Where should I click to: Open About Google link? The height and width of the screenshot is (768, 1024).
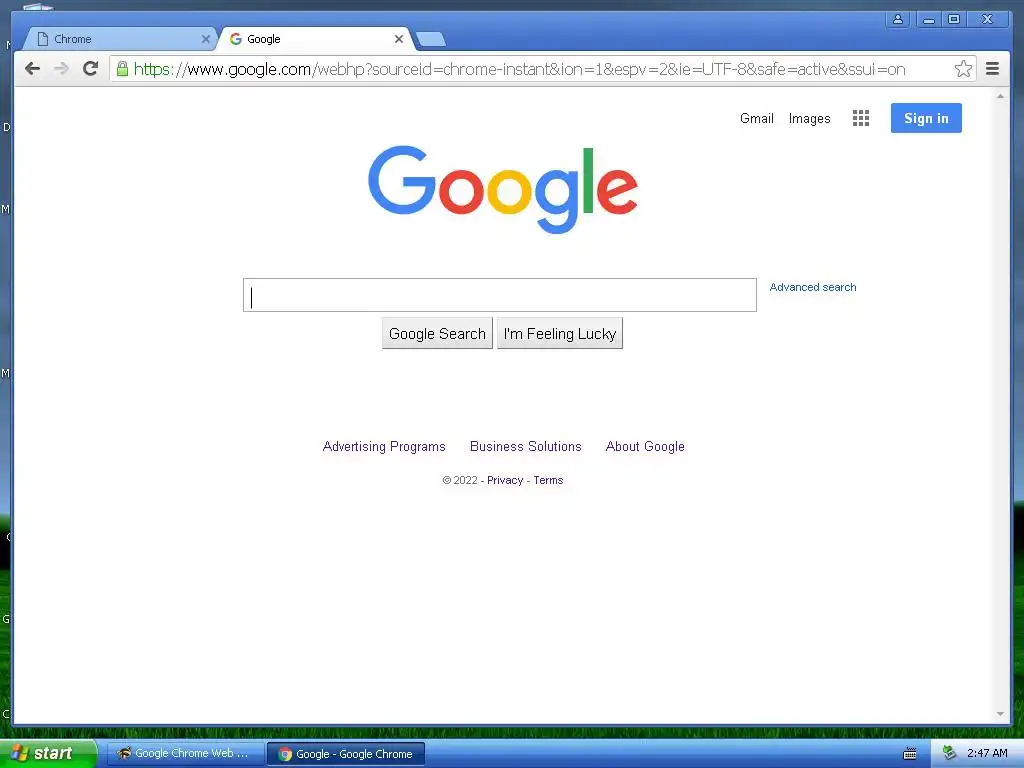coord(645,447)
